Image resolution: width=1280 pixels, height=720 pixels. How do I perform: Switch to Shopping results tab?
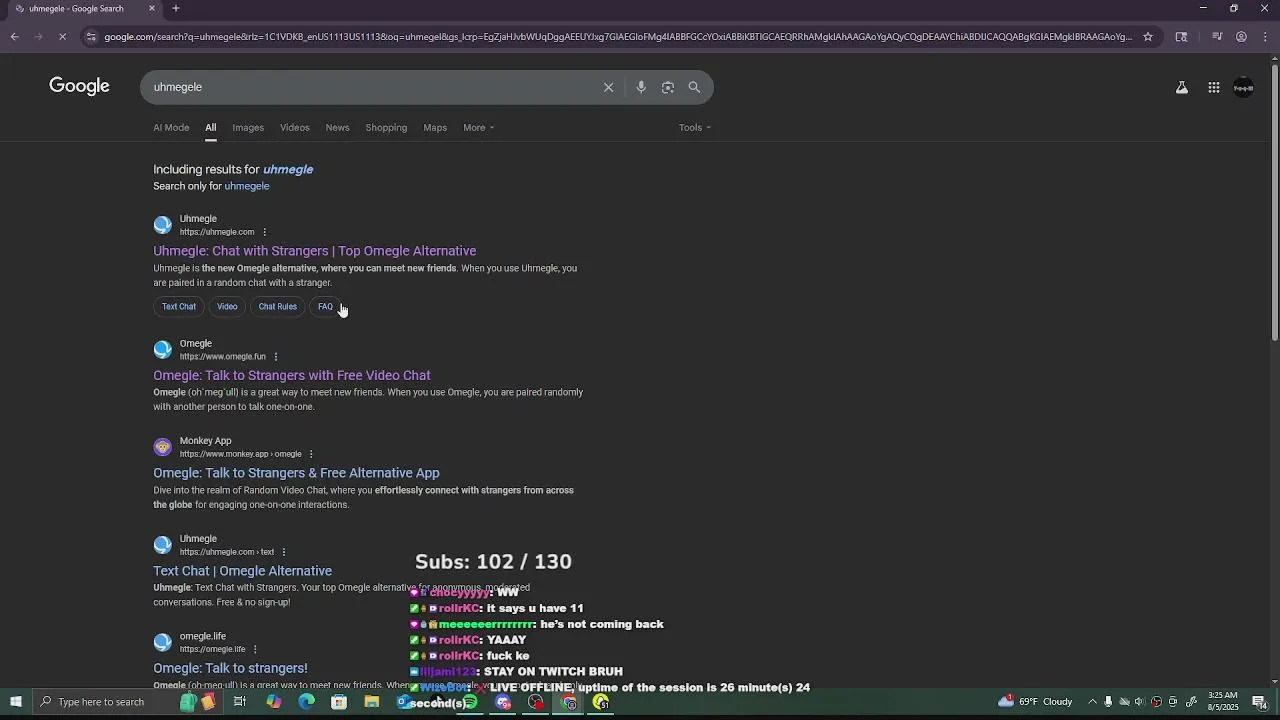point(386,128)
